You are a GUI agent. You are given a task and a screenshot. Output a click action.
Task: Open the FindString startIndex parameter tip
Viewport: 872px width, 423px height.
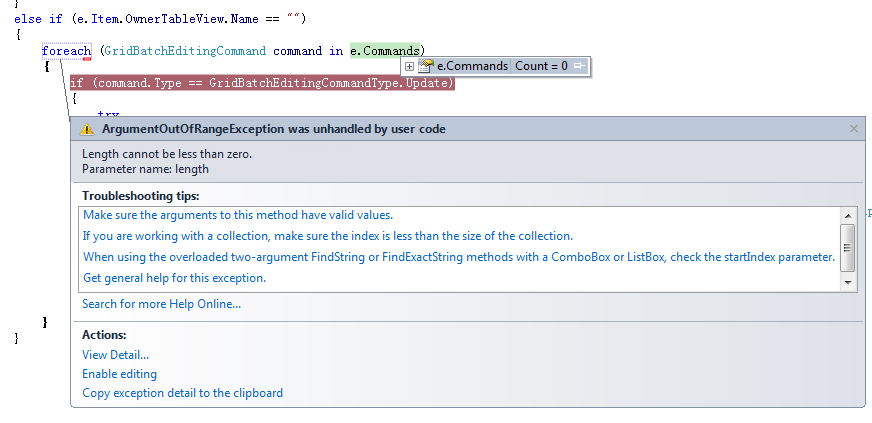(x=458, y=257)
